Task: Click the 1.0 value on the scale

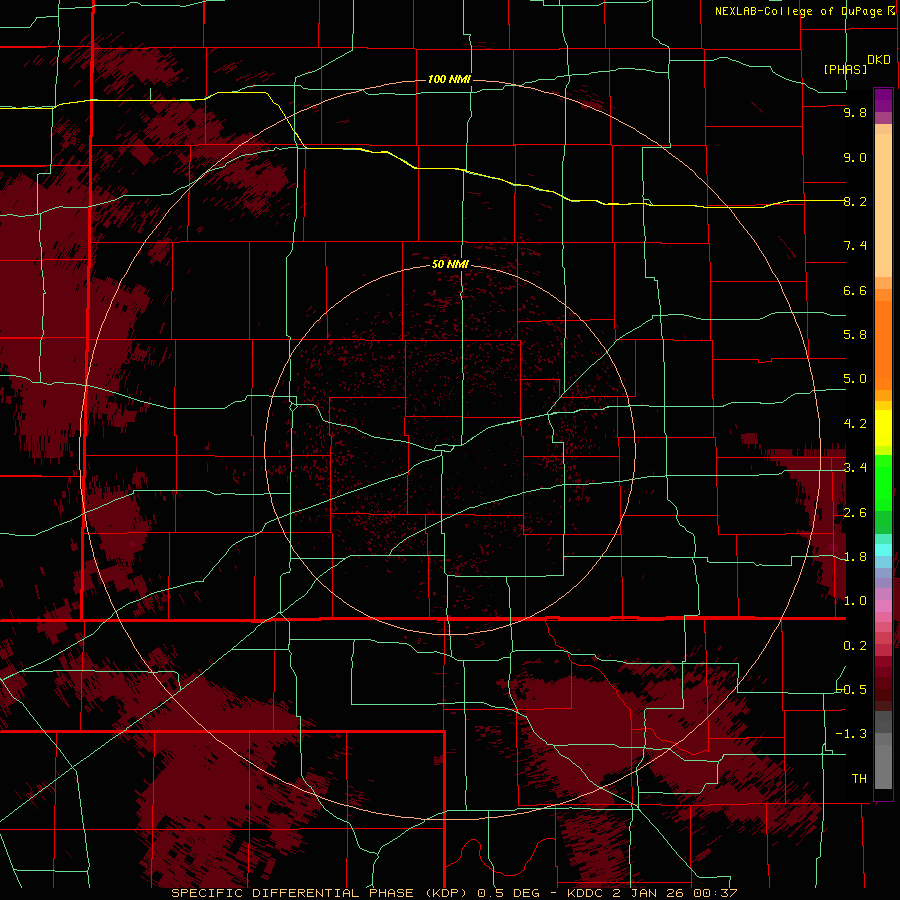Action: tap(855, 601)
